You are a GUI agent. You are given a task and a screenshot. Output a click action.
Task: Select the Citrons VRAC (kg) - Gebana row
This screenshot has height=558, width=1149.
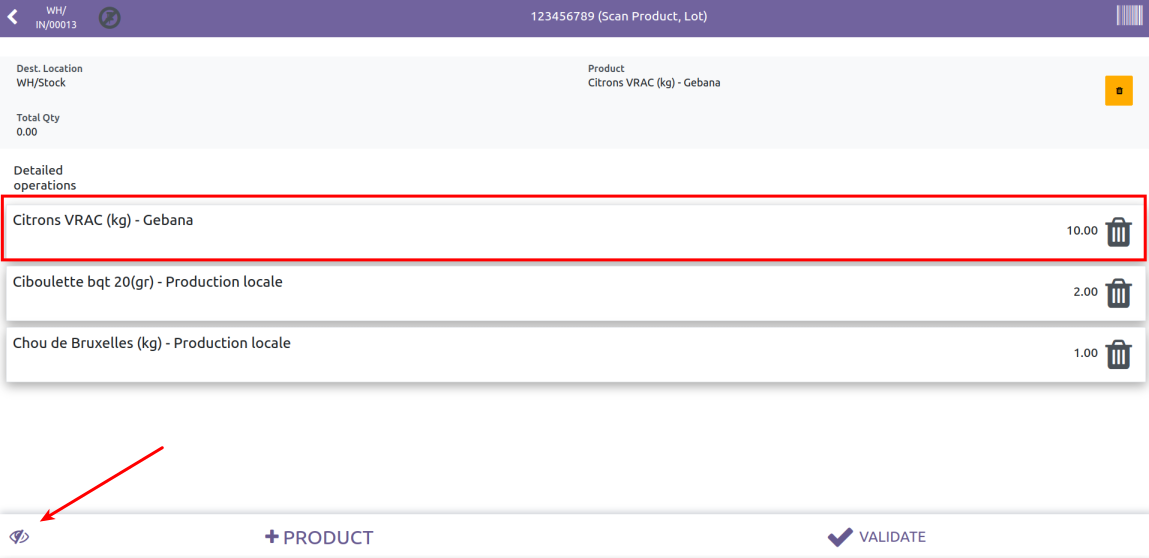click(x=400, y=231)
